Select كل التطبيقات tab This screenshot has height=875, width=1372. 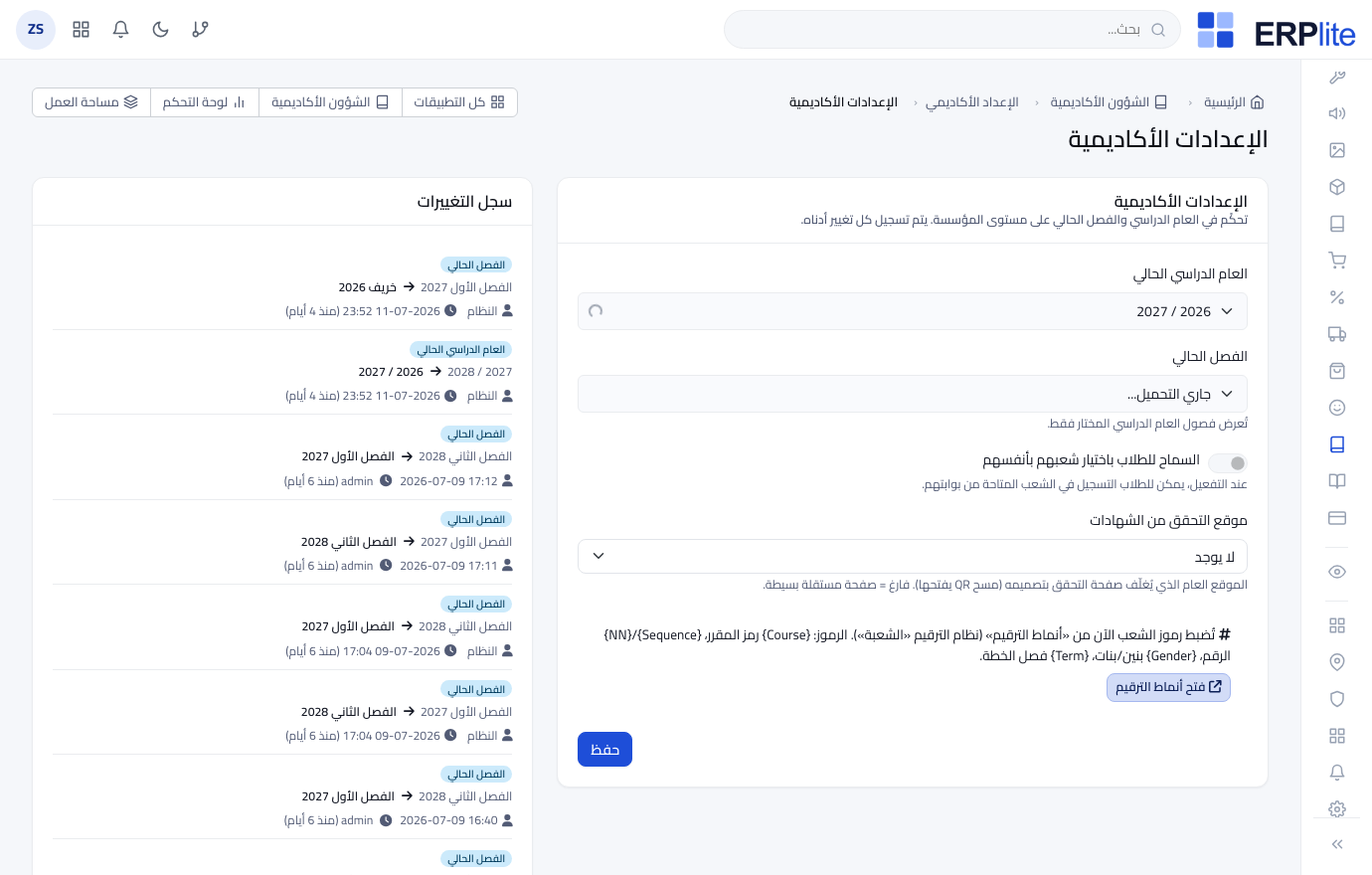pyautogui.click(x=459, y=102)
